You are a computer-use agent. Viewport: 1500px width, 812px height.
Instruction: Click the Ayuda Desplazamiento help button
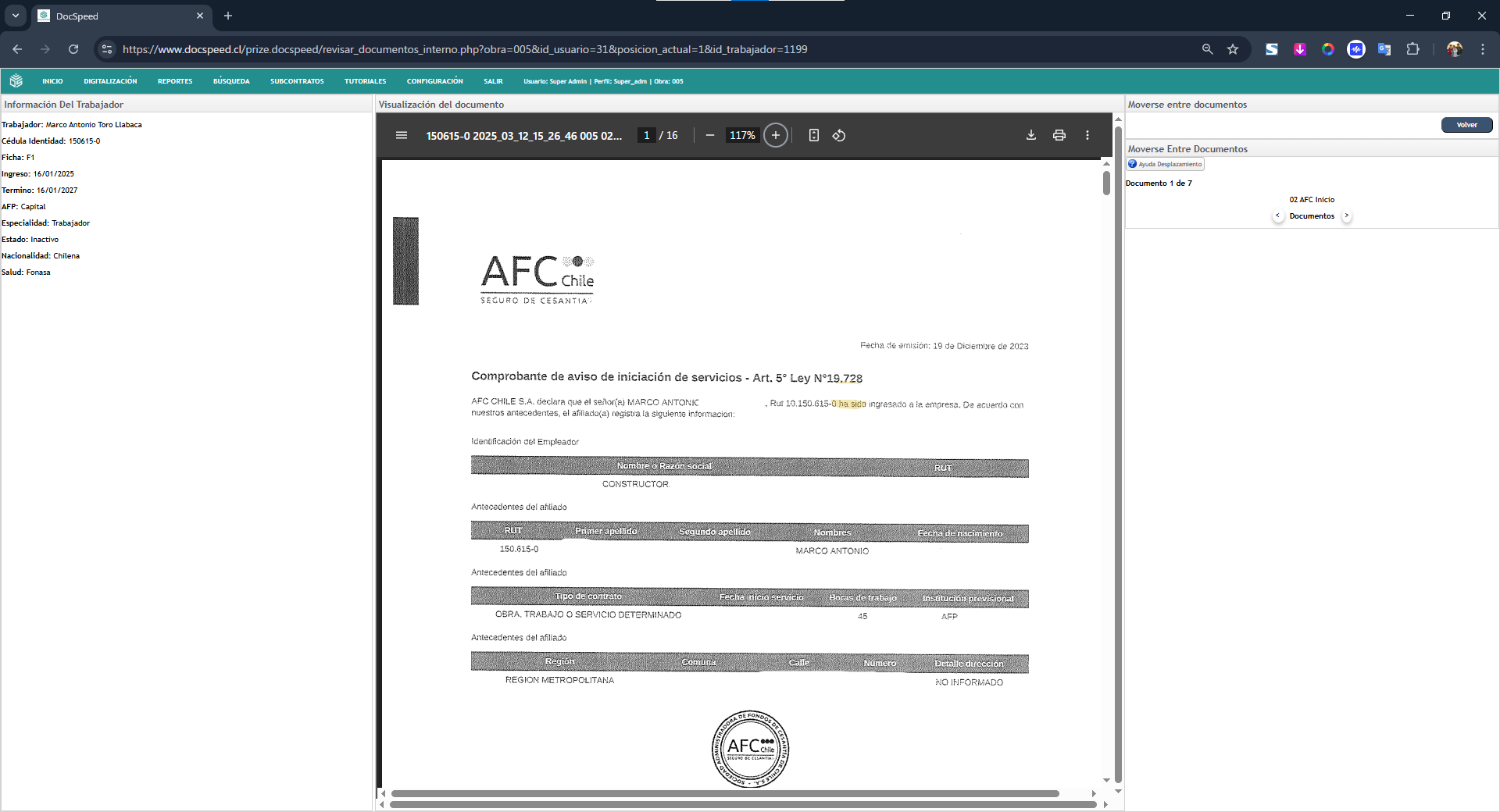[x=1165, y=164]
